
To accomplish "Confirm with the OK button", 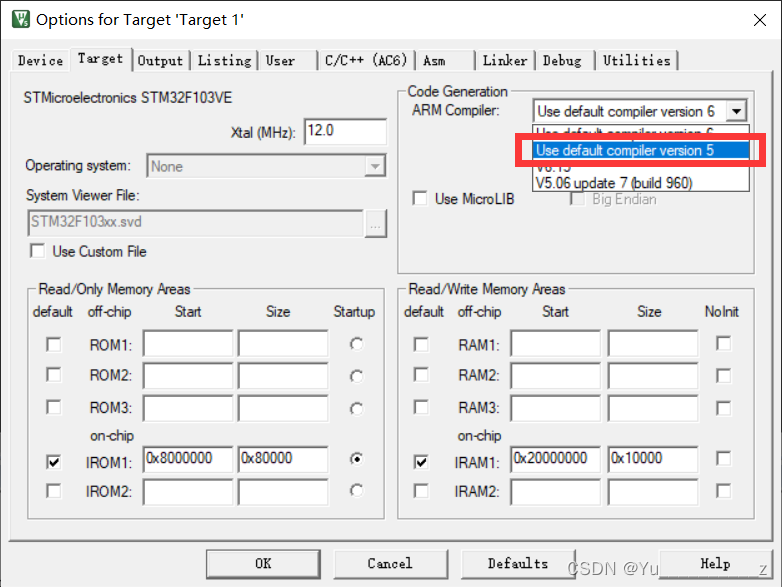I will [263, 564].
